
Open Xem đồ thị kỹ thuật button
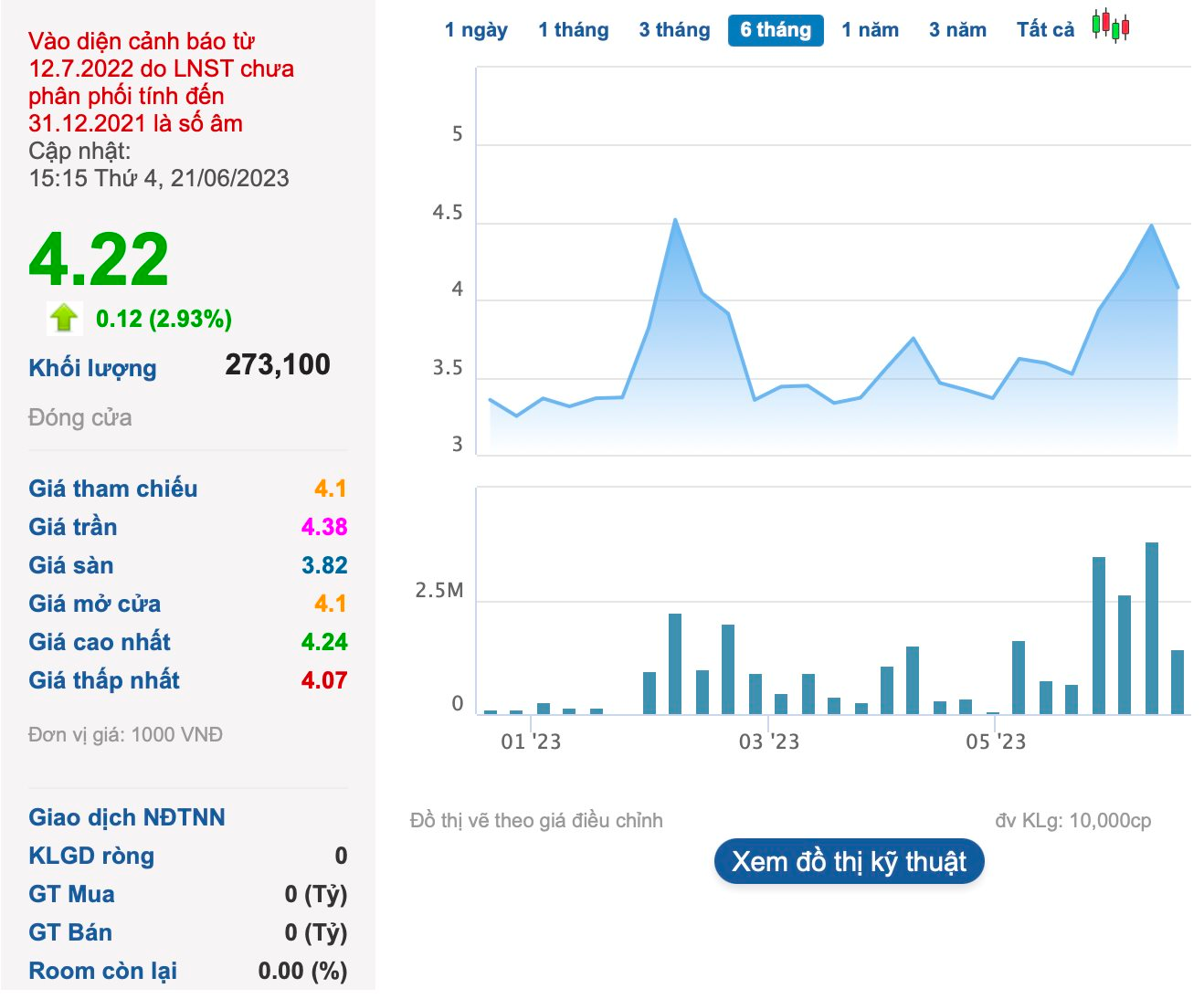pyautogui.click(x=849, y=861)
